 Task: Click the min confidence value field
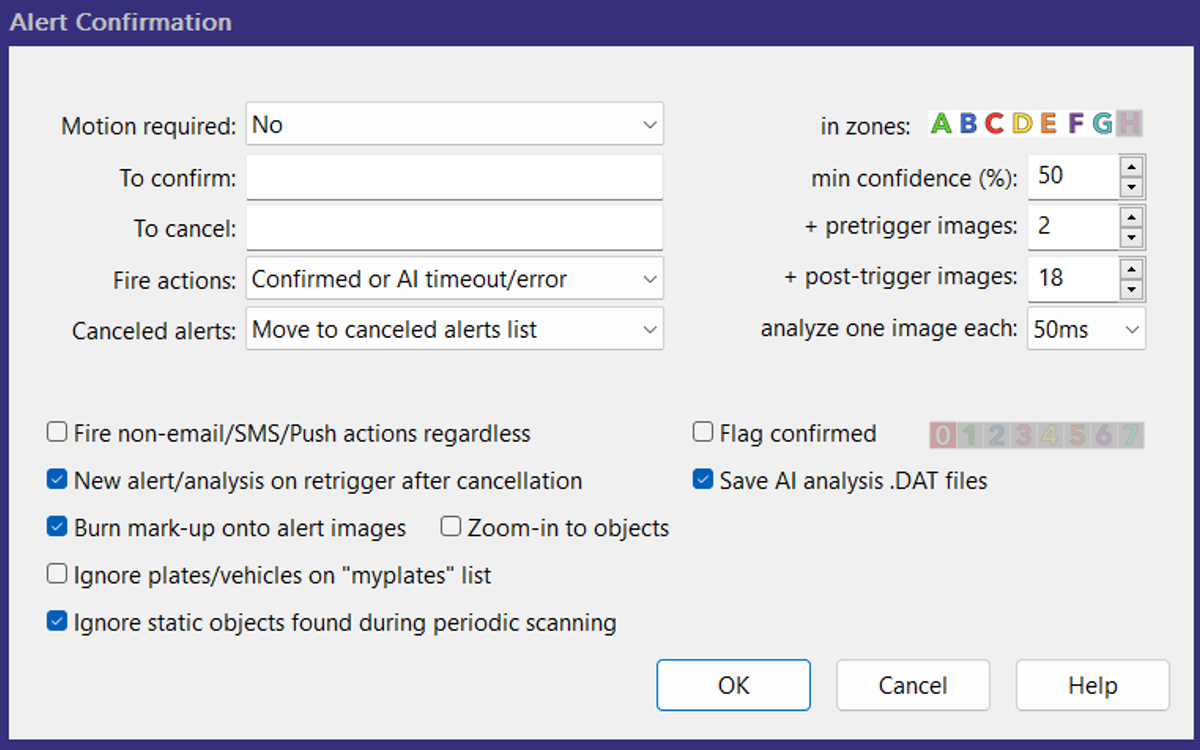click(1073, 176)
